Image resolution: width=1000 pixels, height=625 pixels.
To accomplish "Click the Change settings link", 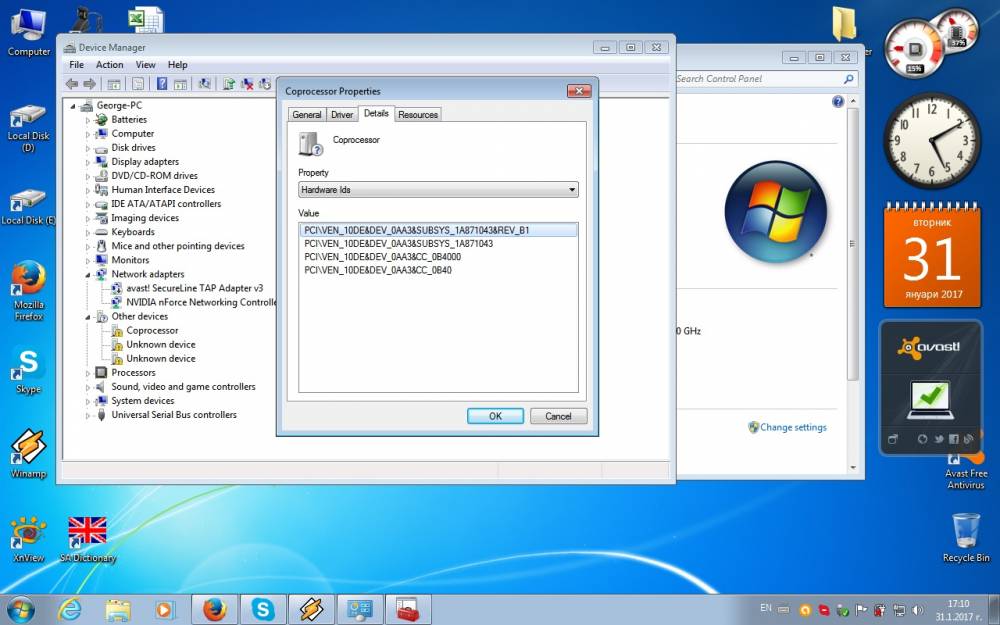I will tap(793, 427).
